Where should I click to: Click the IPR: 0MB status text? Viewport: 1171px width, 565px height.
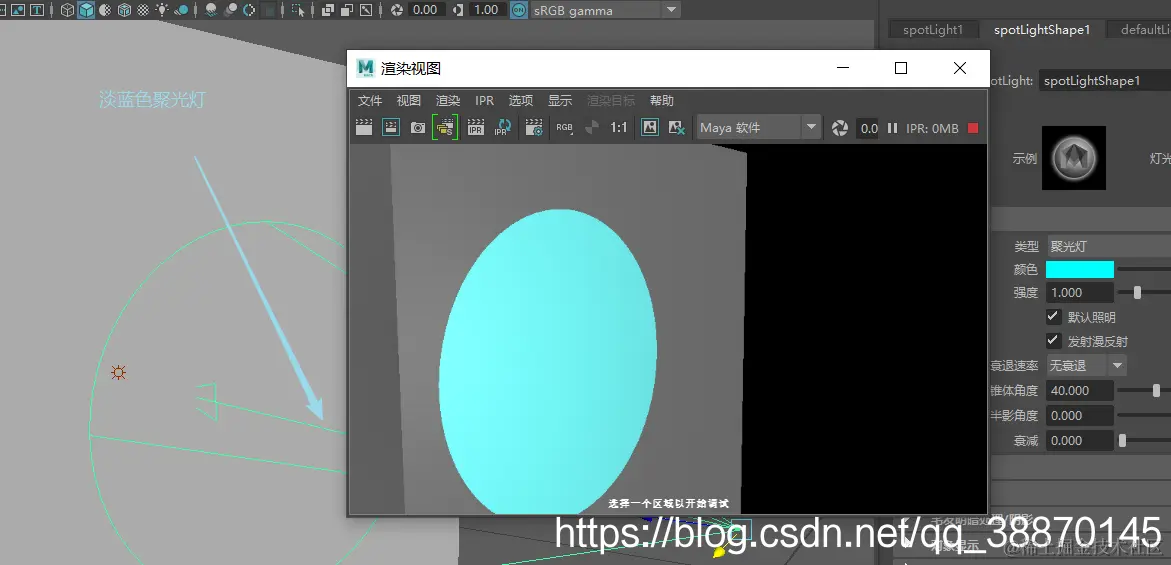932,128
